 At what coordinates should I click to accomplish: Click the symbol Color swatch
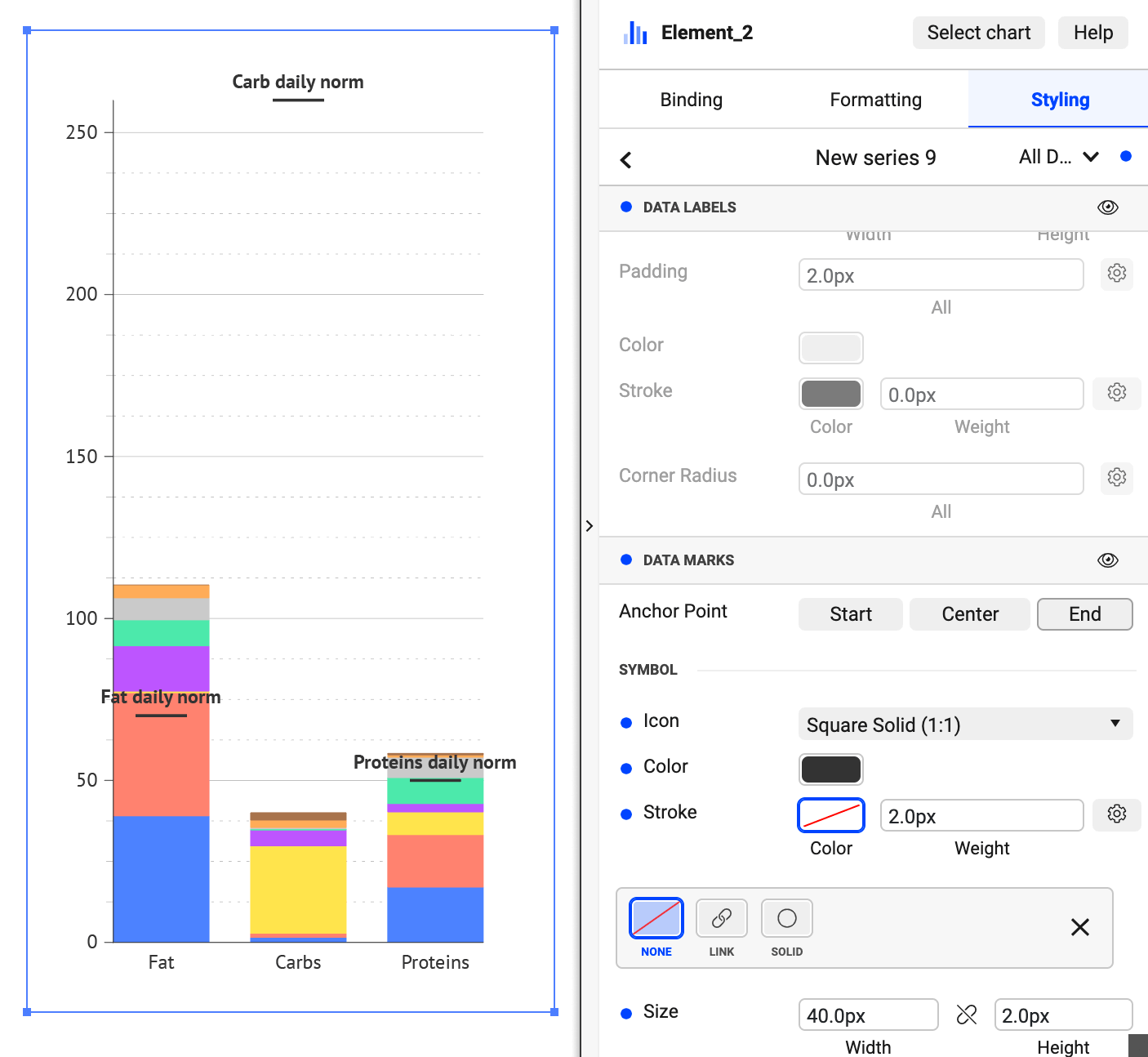pyautogui.click(x=830, y=769)
